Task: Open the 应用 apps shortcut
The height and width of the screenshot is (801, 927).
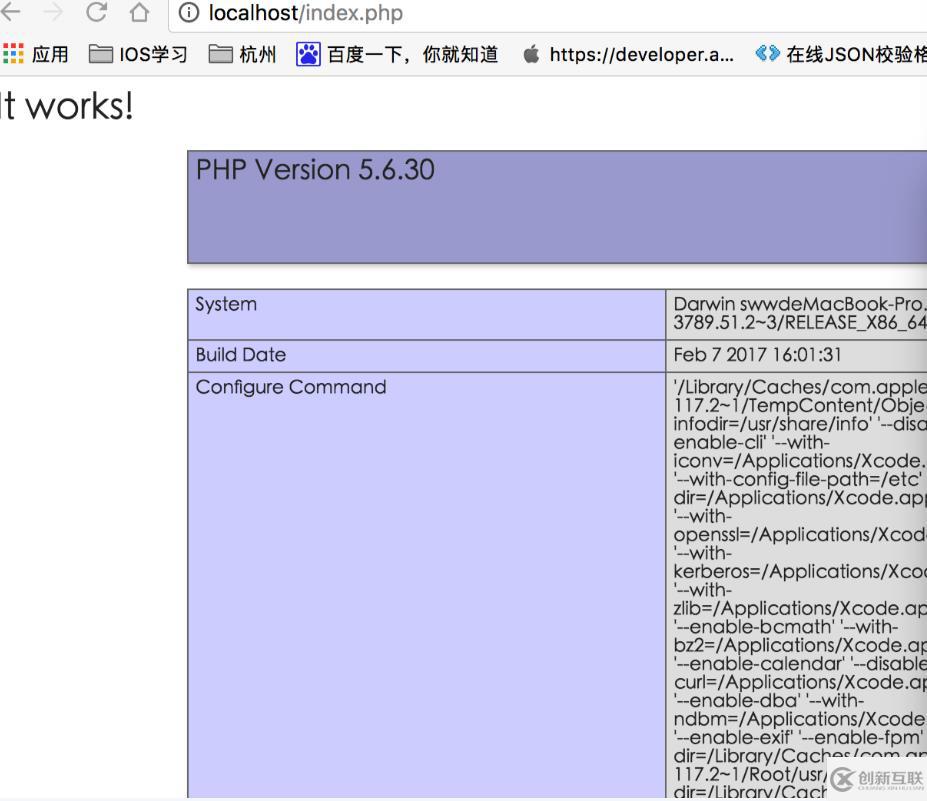Action: click(x=35, y=54)
